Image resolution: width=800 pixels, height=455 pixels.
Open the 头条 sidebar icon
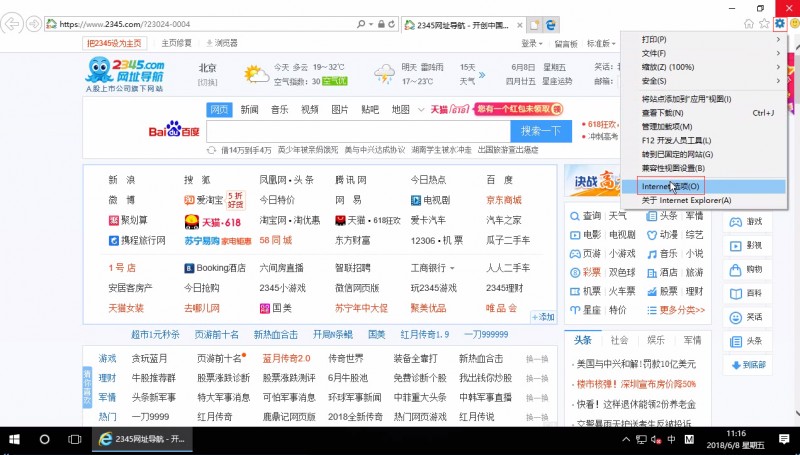[746, 341]
